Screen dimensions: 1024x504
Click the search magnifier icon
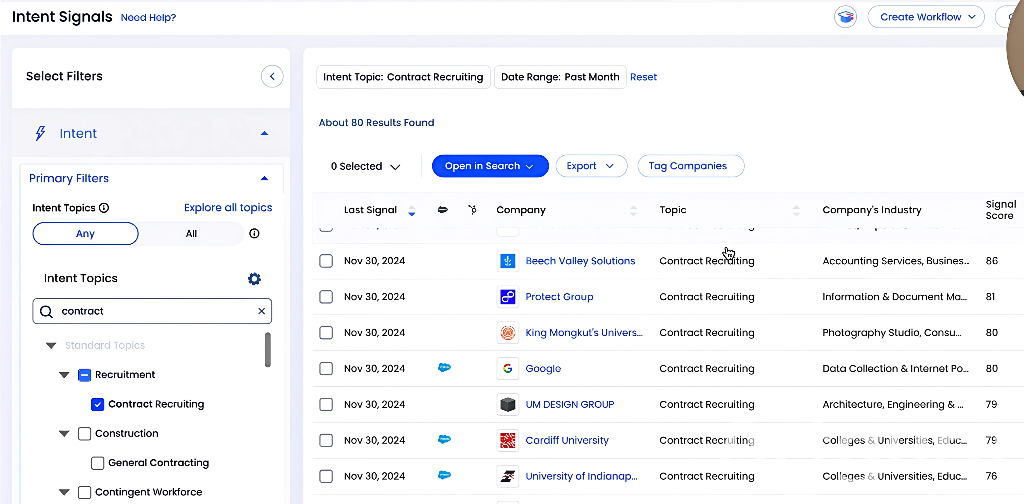point(46,311)
